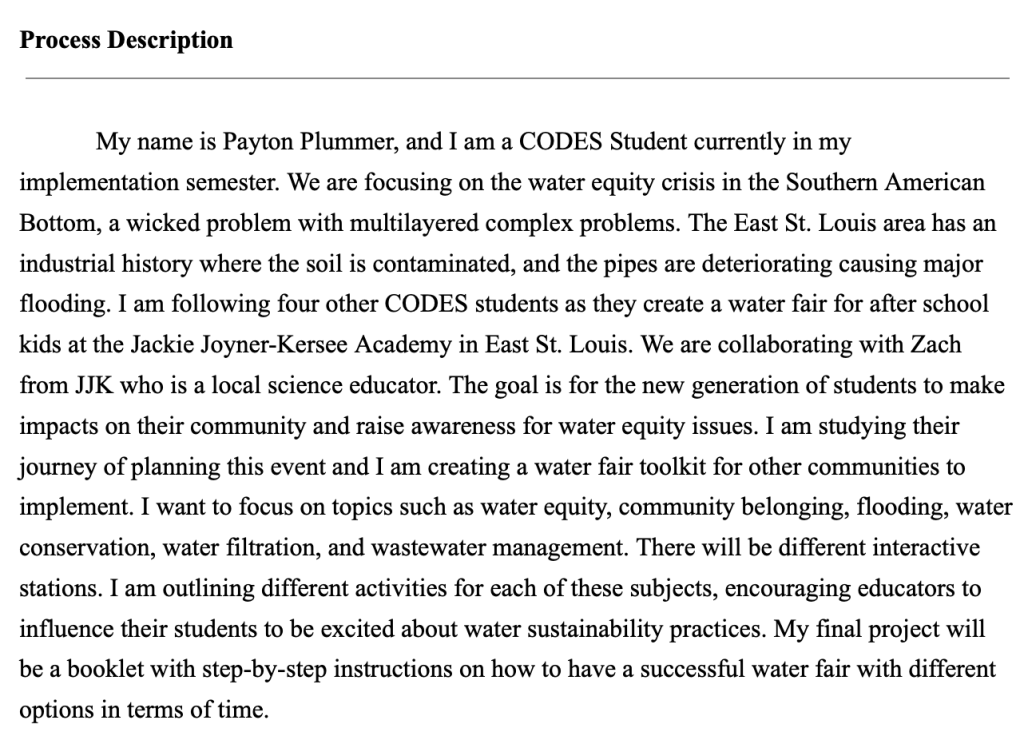Click the Process Description heading
The width and height of the screenshot is (1024, 748).
[126, 41]
